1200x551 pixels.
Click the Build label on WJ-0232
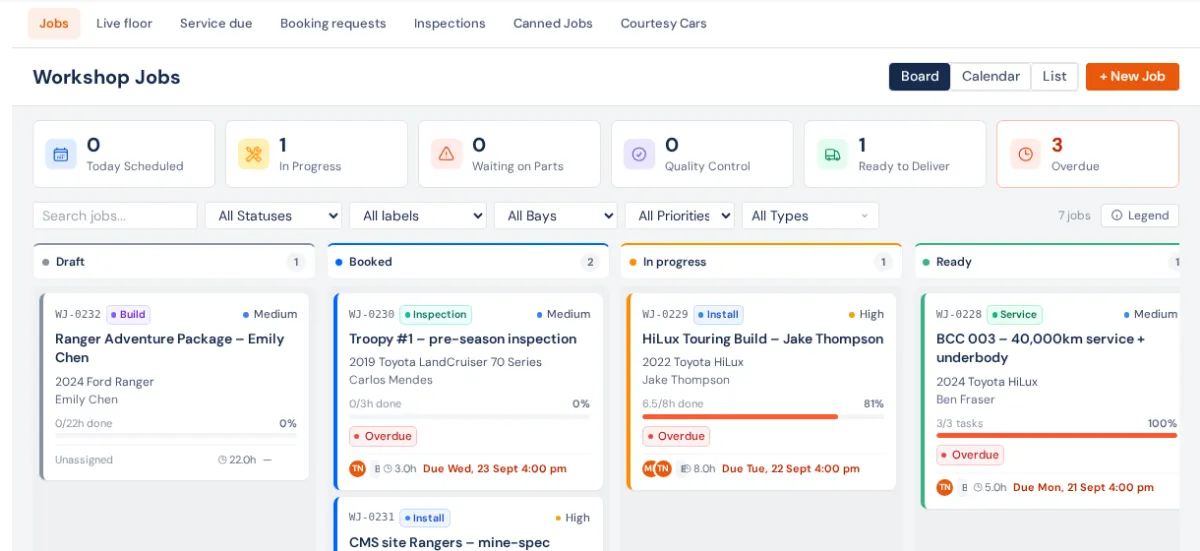[x=128, y=314]
